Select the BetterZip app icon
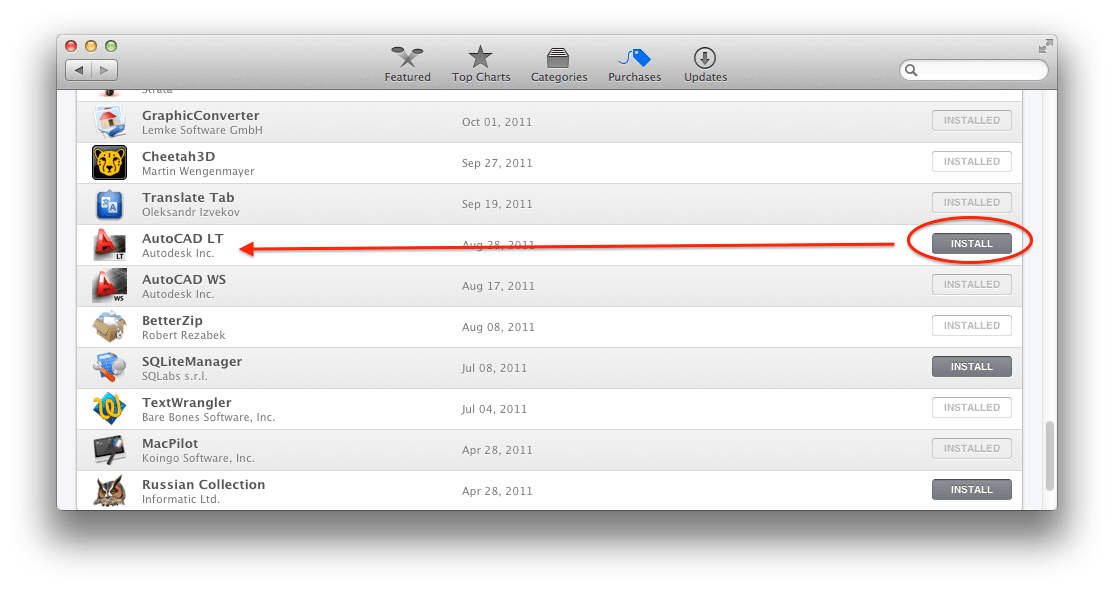Screen dimensions: 1114x589 pos(109,327)
